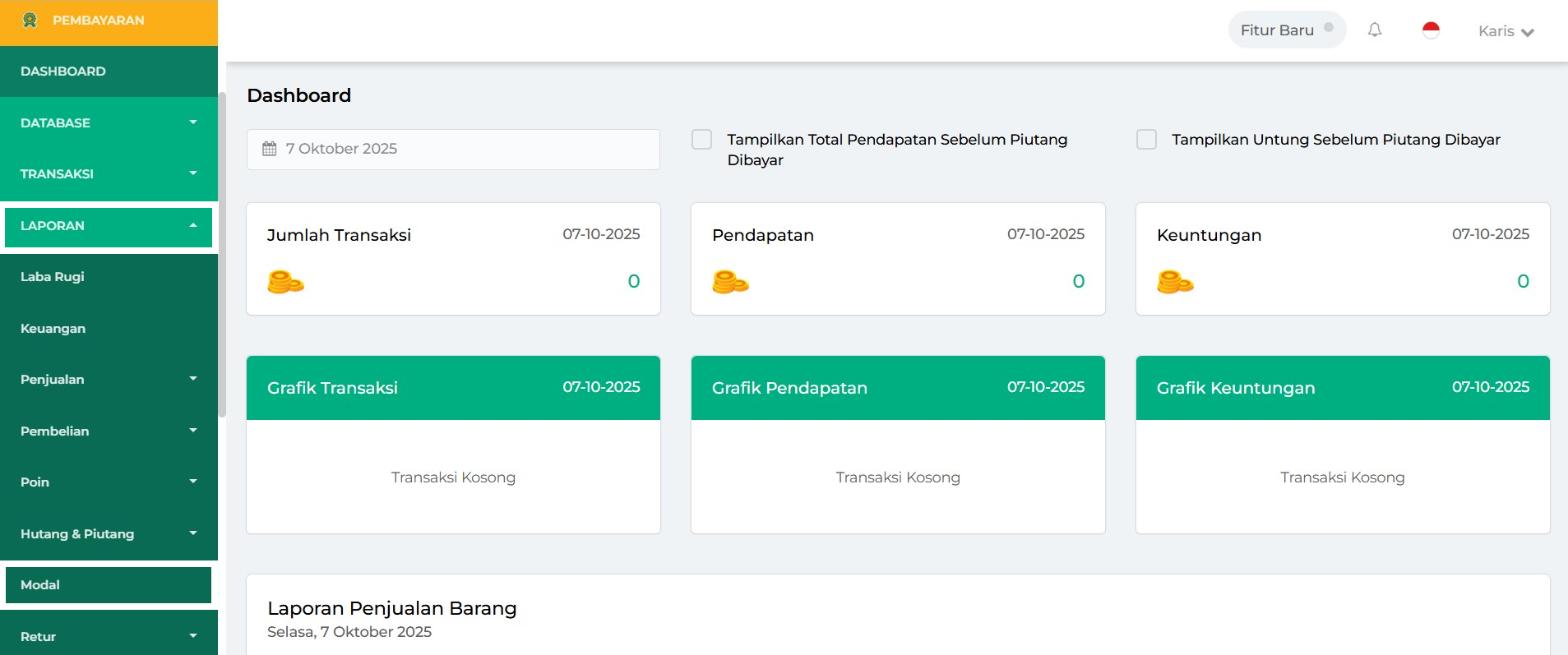
Task: Click coins icon in Keuntungan card
Action: pos(1175,282)
